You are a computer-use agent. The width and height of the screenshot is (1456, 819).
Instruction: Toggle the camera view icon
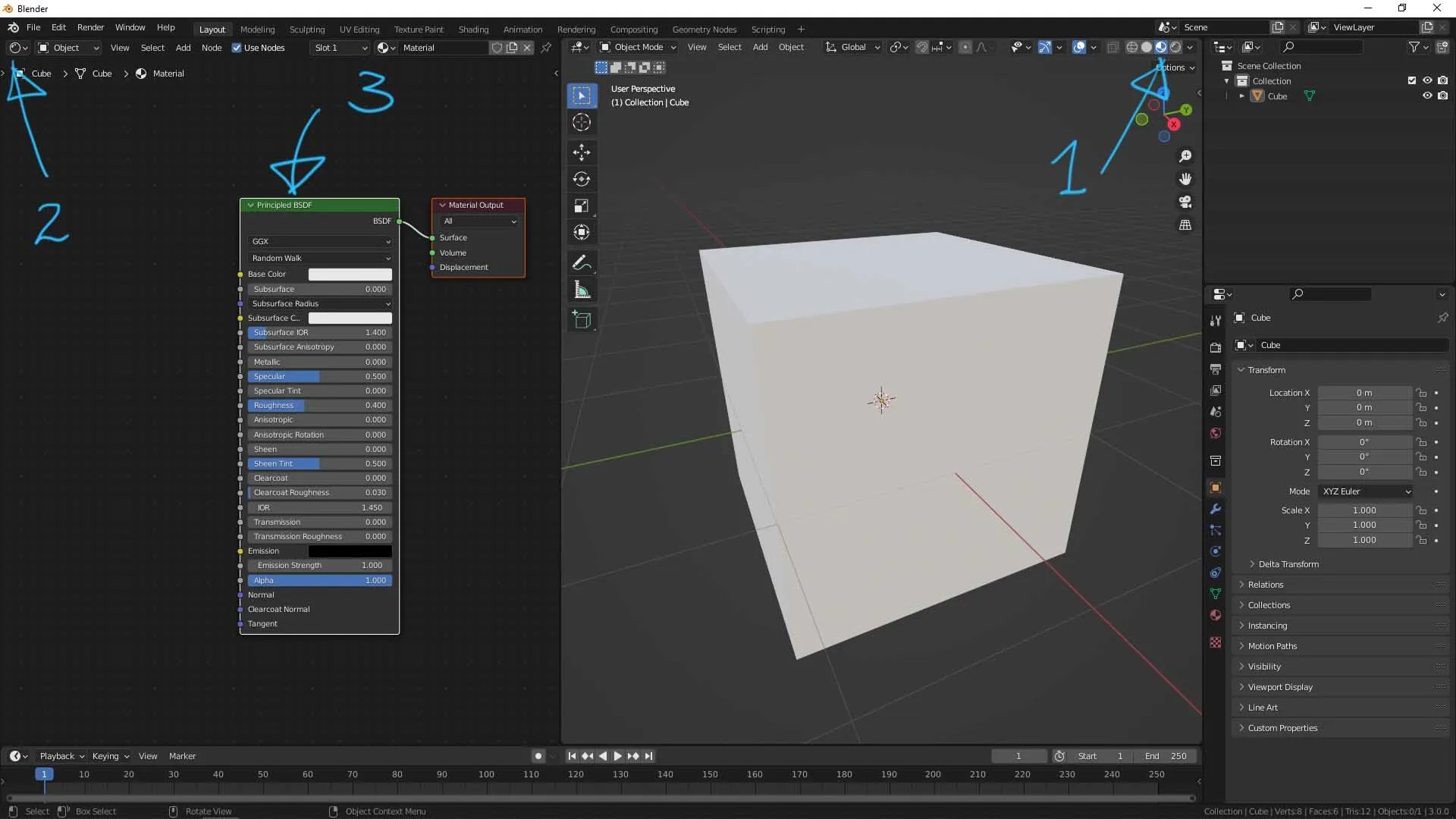(1185, 202)
